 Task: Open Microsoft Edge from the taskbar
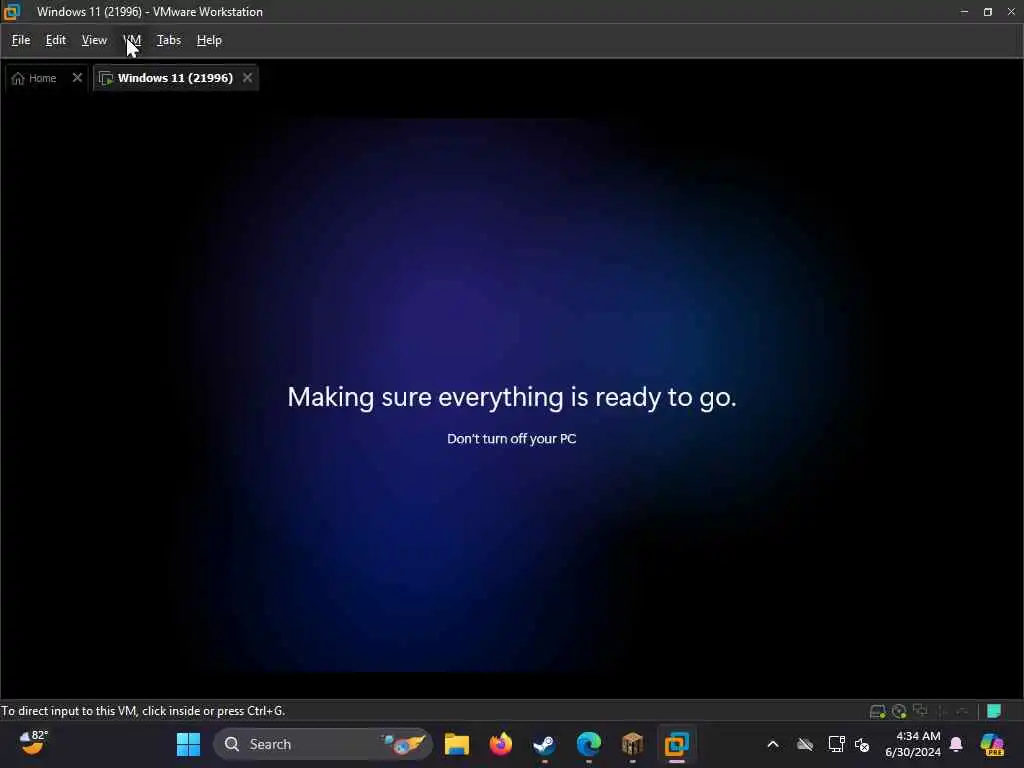coord(588,744)
